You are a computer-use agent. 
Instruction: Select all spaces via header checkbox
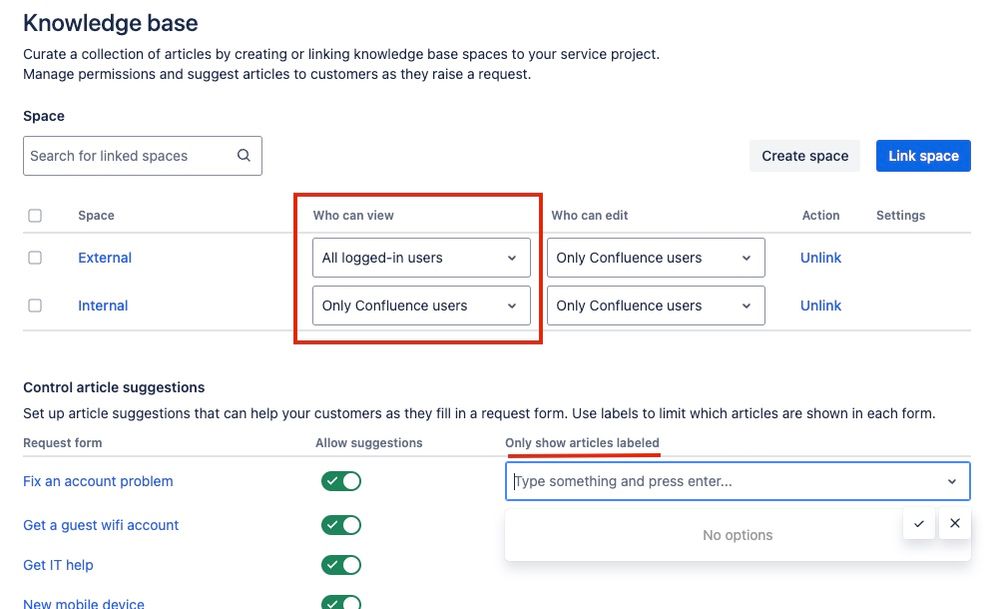pyautogui.click(x=35, y=216)
